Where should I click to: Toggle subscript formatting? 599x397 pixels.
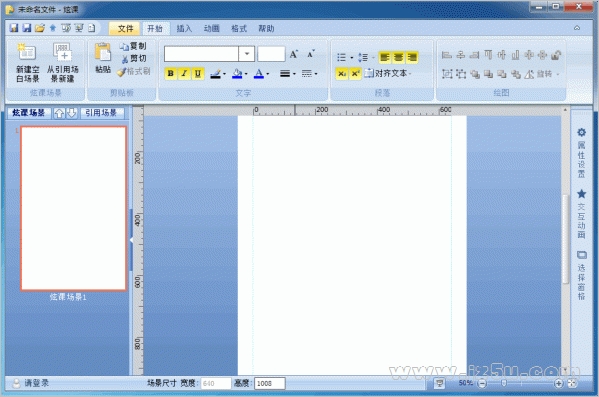tap(342, 73)
